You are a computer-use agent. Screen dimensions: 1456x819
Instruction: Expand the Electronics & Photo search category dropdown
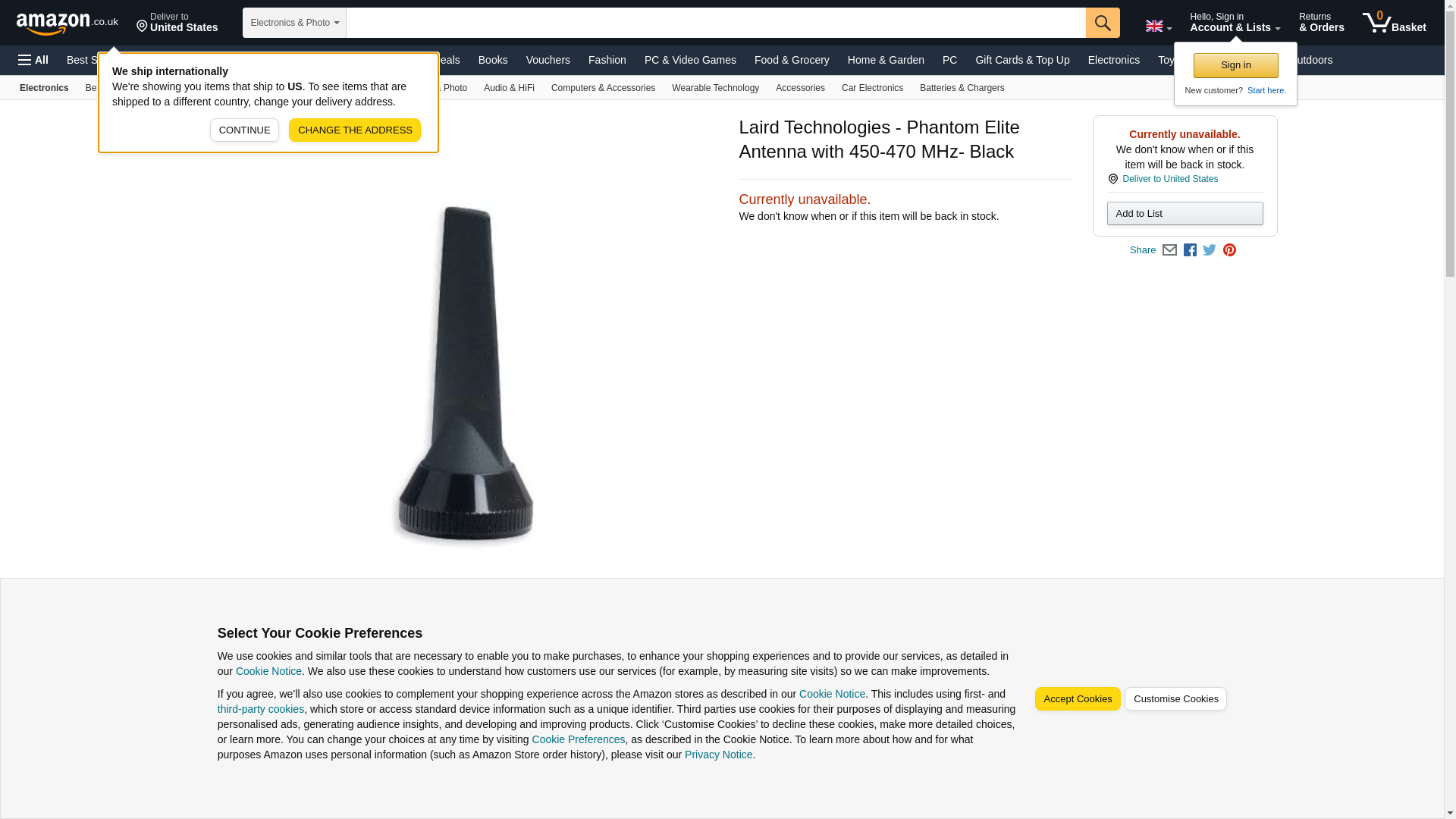tap(294, 23)
